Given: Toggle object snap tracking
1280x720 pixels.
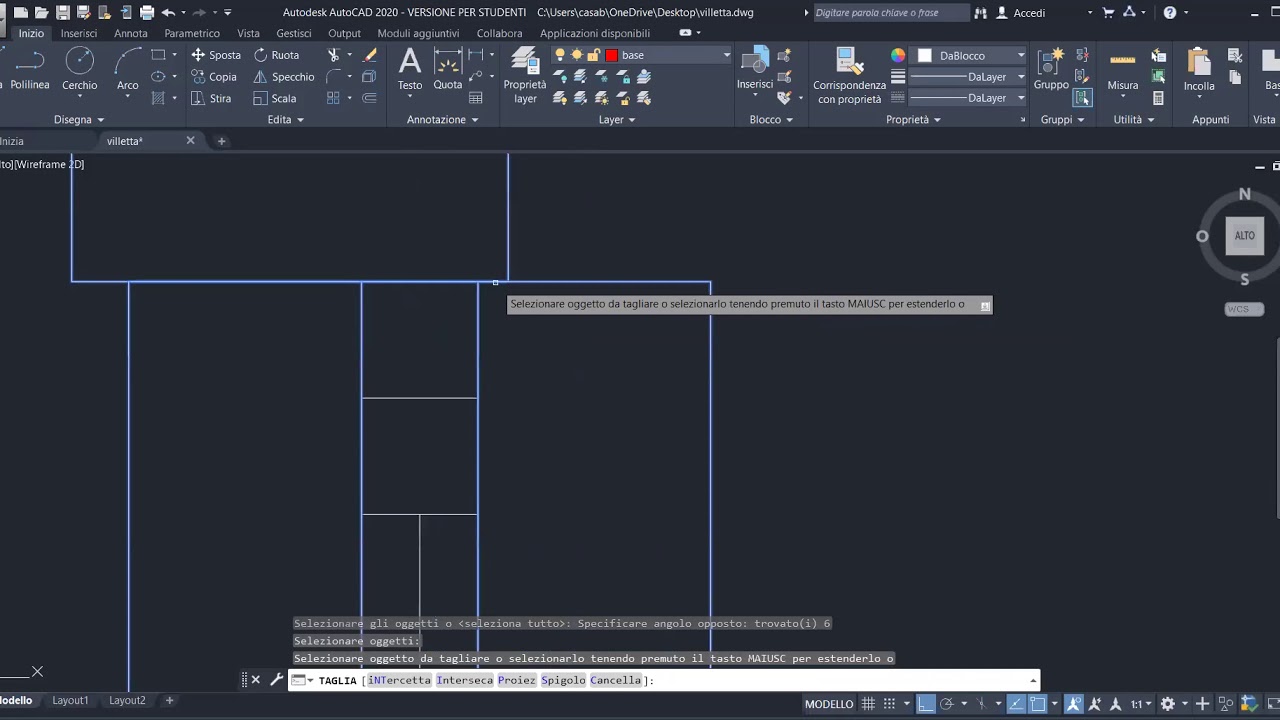Looking at the screenshot, I should [1016, 704].
